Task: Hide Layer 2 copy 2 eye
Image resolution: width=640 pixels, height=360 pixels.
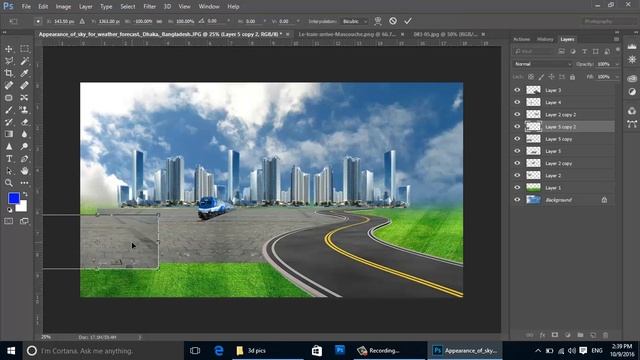Action: tap(517, 114)
